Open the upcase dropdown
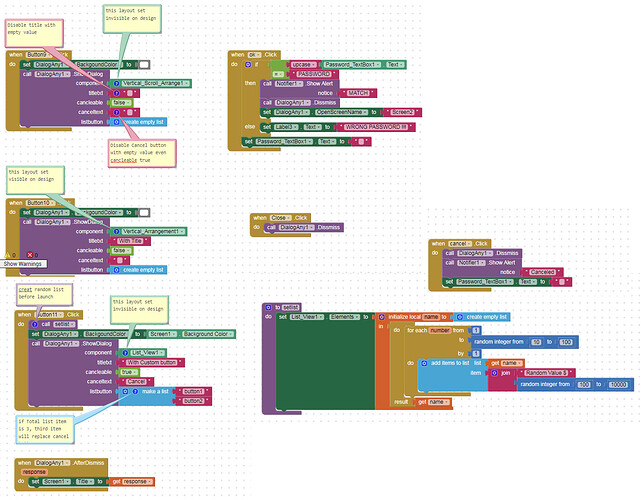This screenshot has height=500, width=641. pos(304,65)
